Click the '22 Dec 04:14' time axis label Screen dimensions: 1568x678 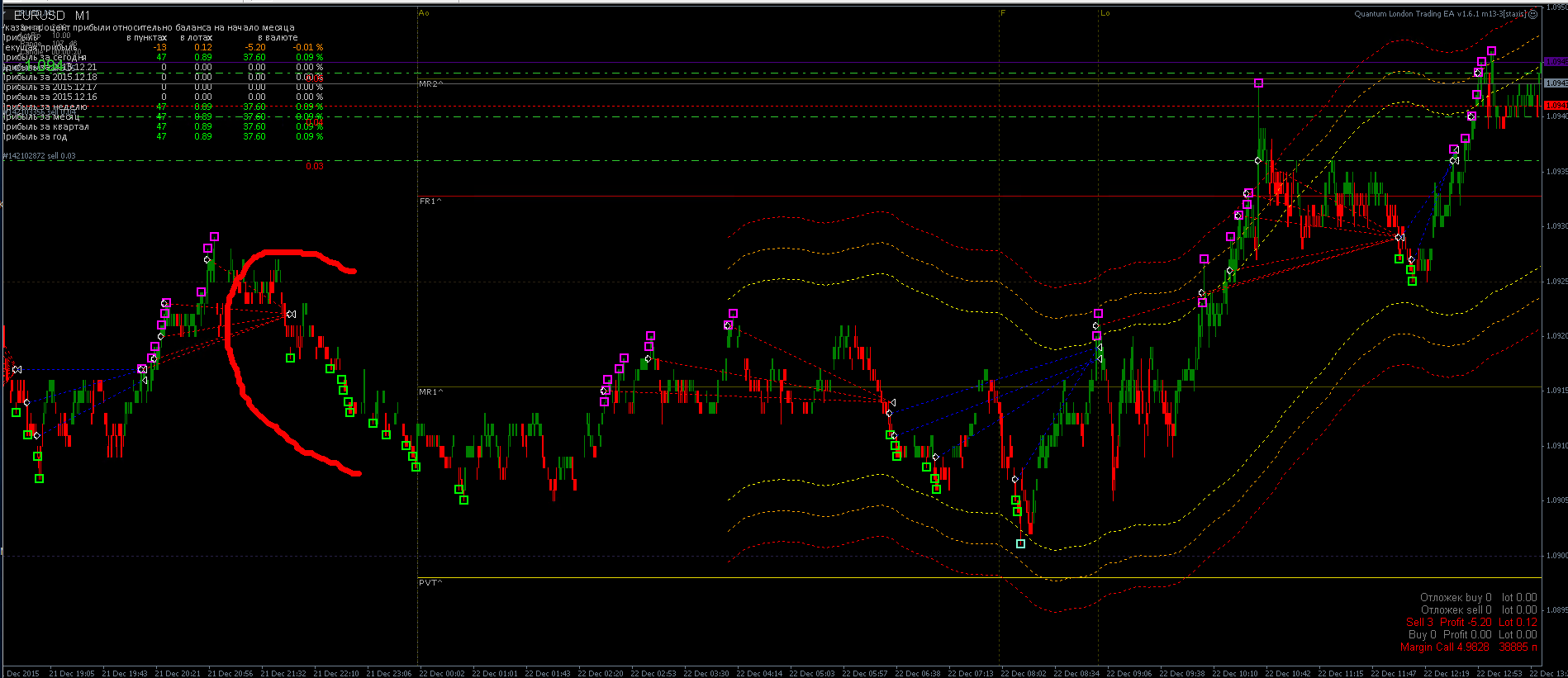760,673
